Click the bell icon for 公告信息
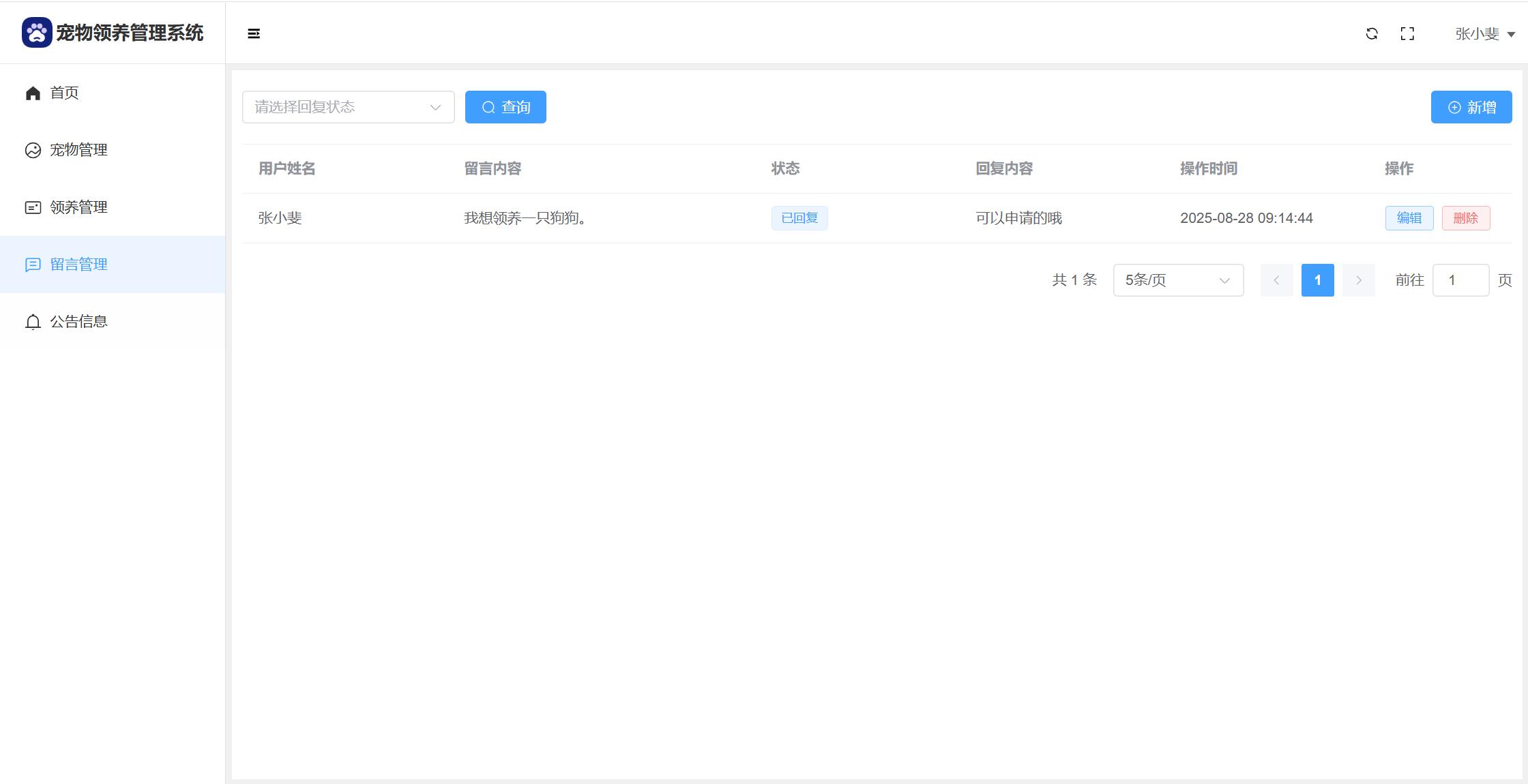This screenshot has height=784, width=1528. point(33,322)
